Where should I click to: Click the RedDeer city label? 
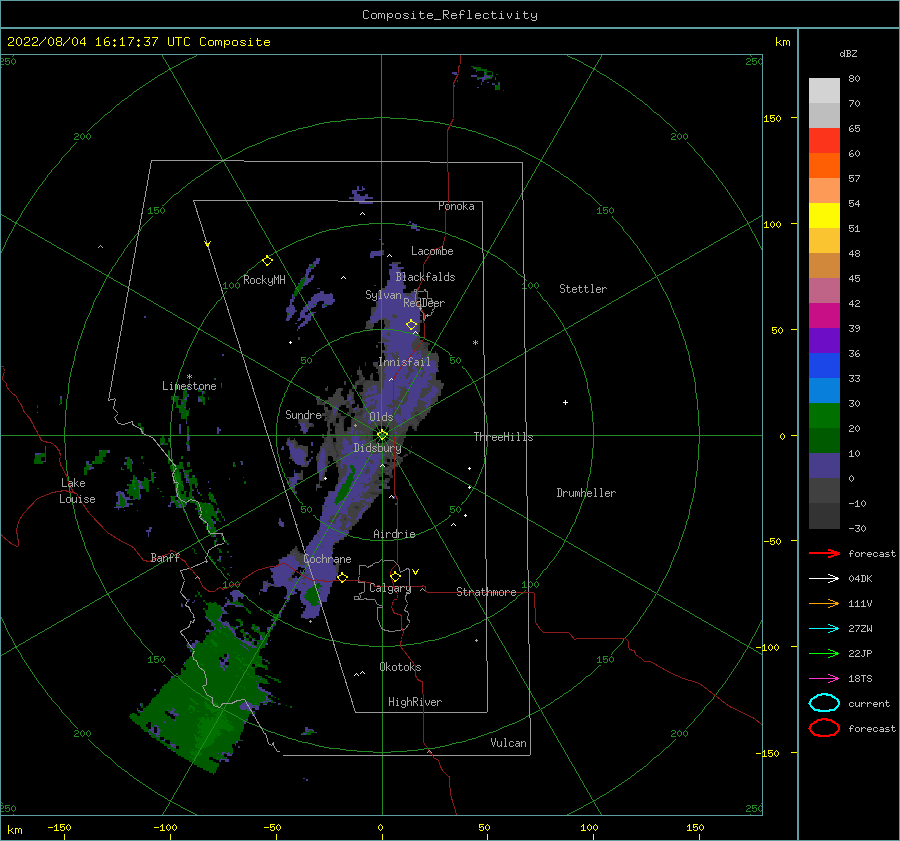click(x=424, y=303)
